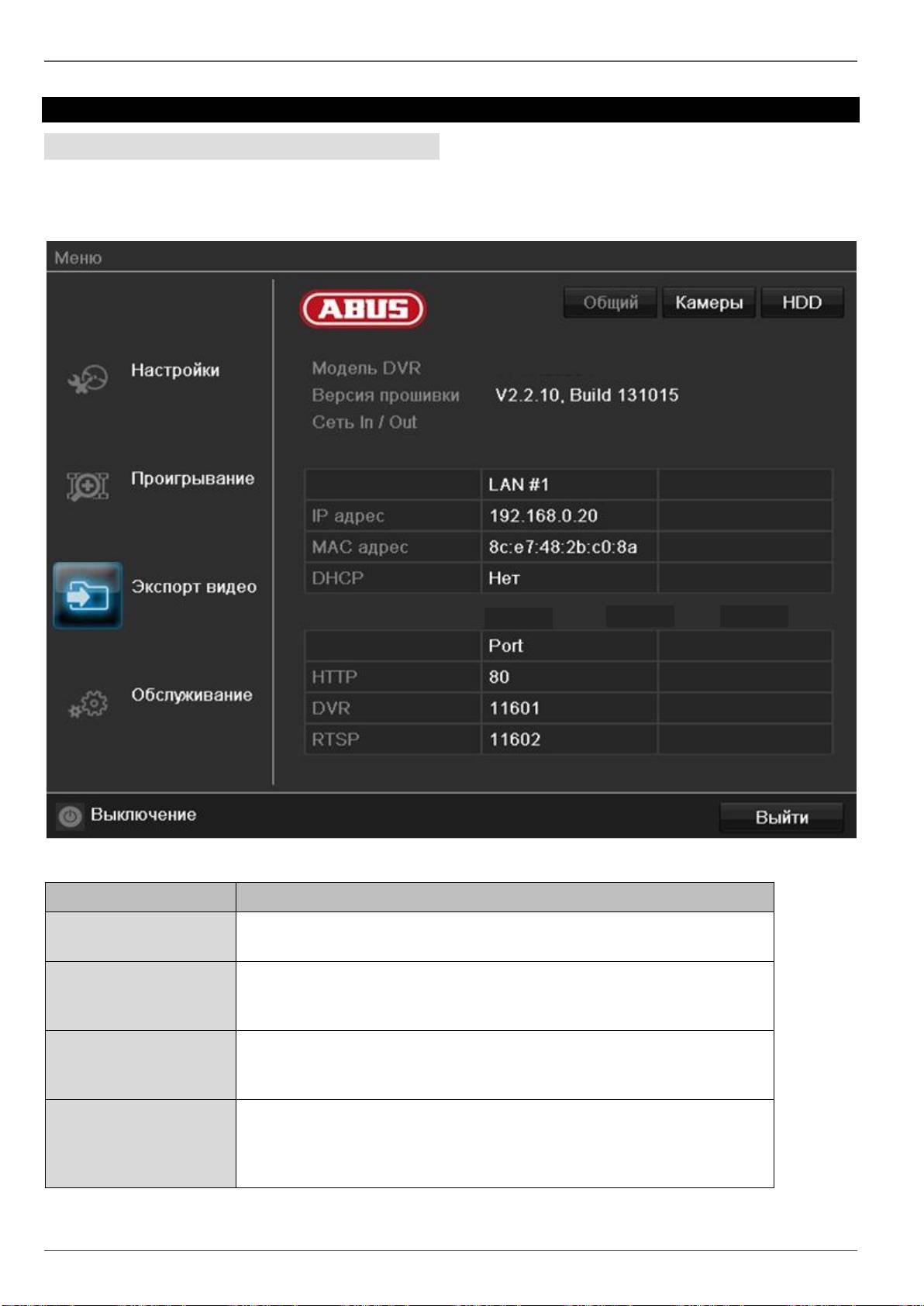The width and height of the screenshot is (924, 1306).
Task: Click the Playback film reel icon
Action: 88,486
